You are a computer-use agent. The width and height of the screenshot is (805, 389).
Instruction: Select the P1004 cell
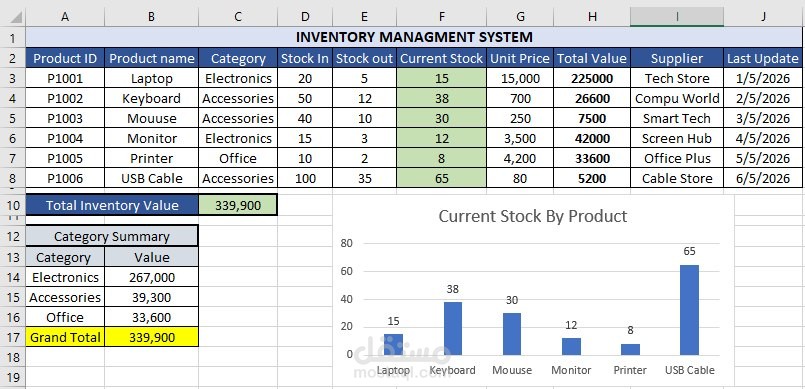(x=65, y=139)
